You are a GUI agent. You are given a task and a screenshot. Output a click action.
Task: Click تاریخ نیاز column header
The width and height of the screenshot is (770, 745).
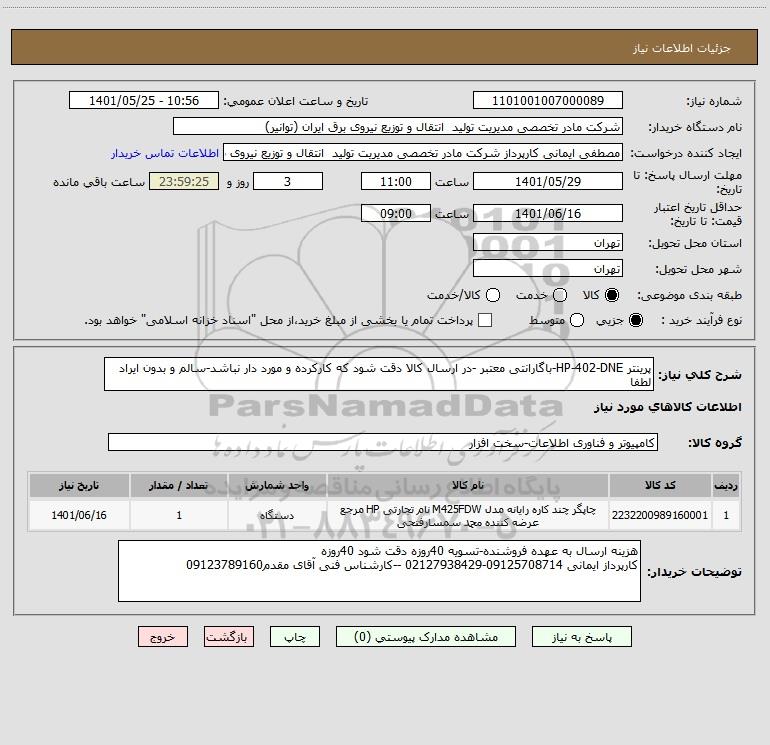79,485
